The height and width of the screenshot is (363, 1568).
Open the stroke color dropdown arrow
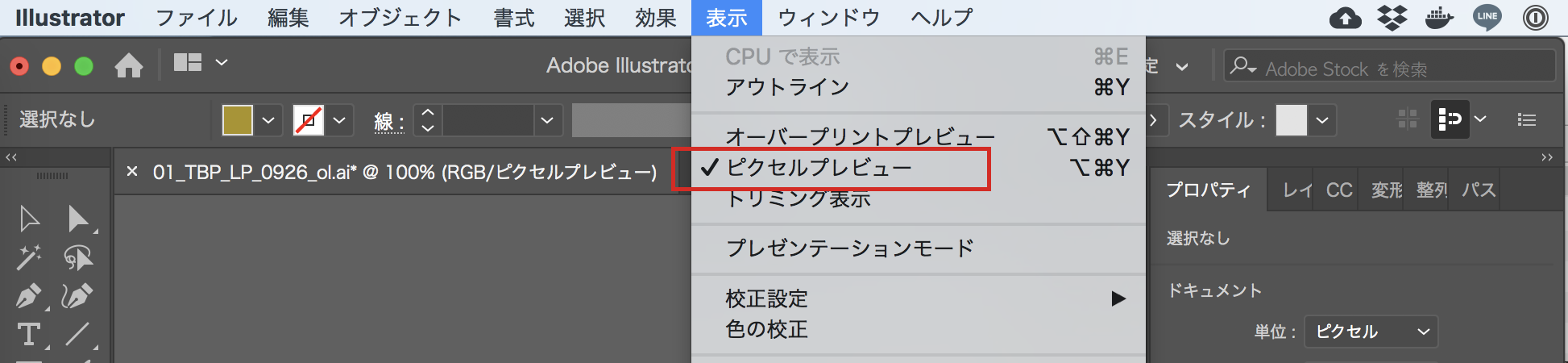[340, 121]
